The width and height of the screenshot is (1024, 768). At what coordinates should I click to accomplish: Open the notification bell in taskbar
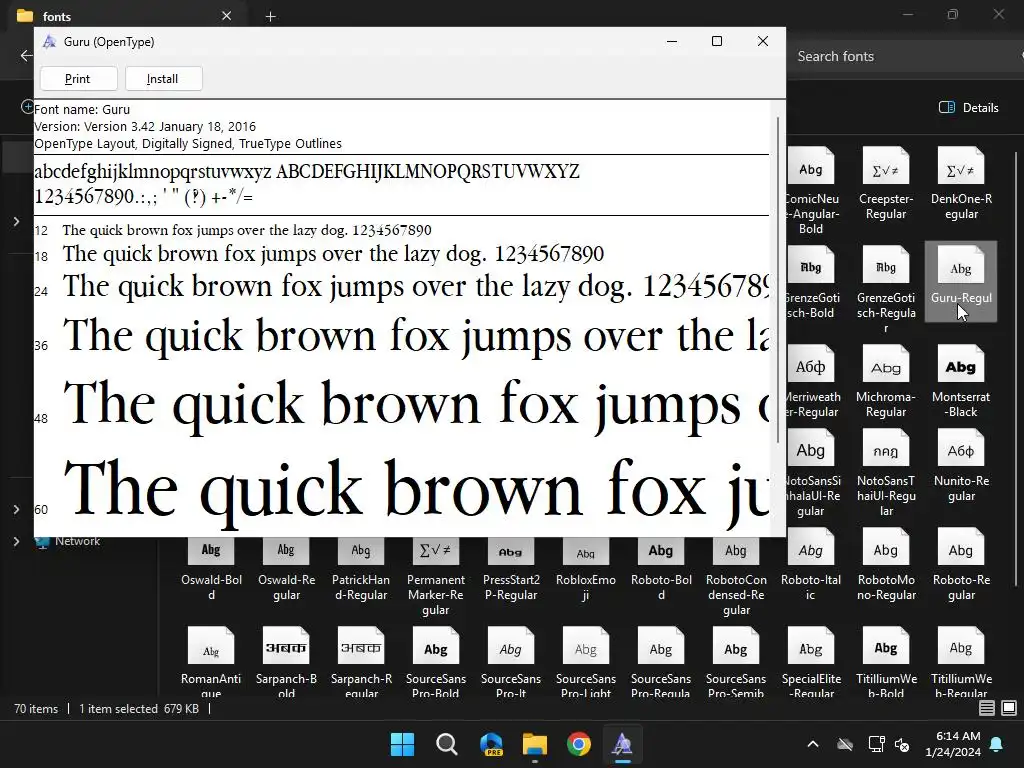(997, 744)
